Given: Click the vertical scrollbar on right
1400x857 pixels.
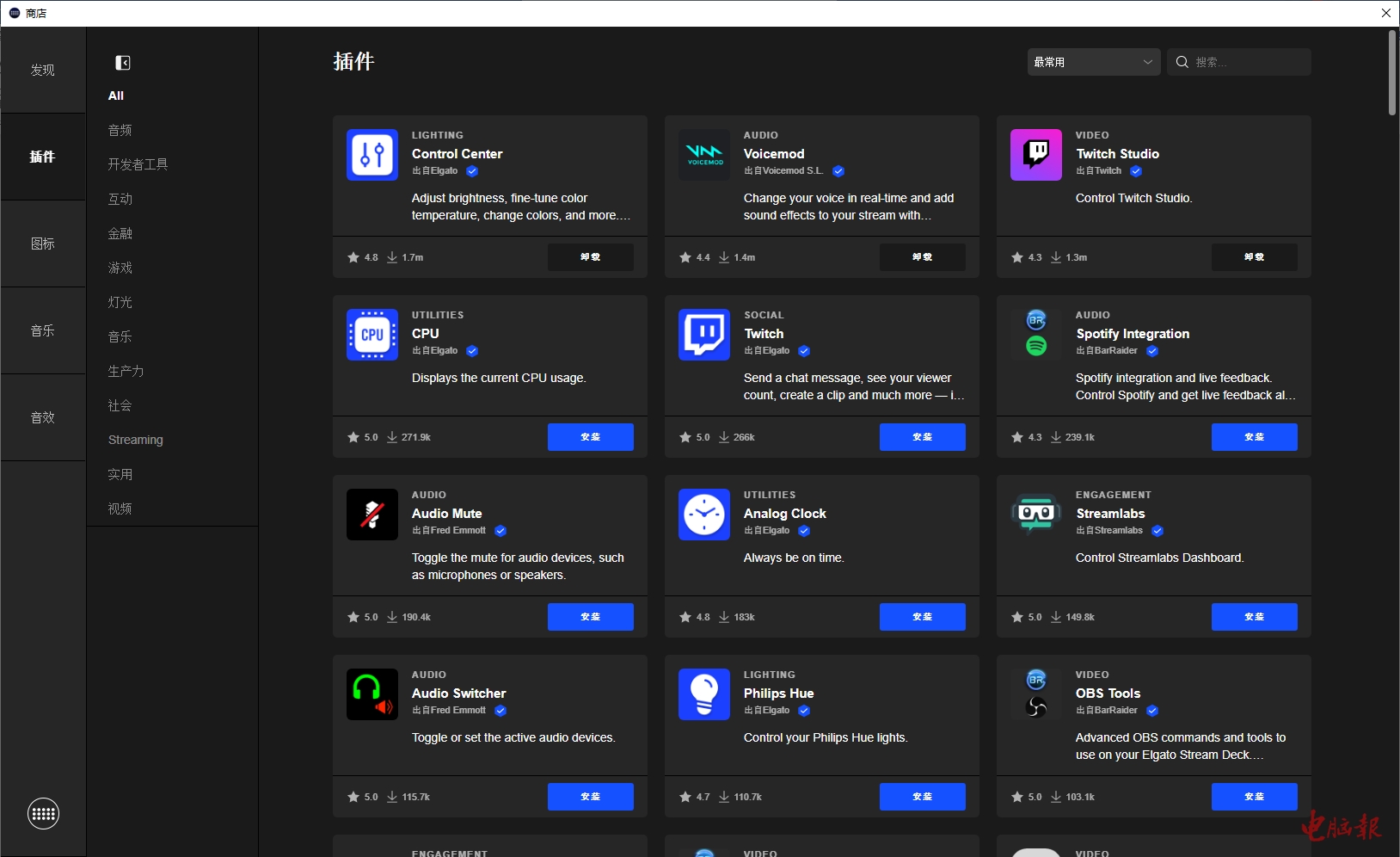Looking at the screenshot, I should tap(1391, 73).
